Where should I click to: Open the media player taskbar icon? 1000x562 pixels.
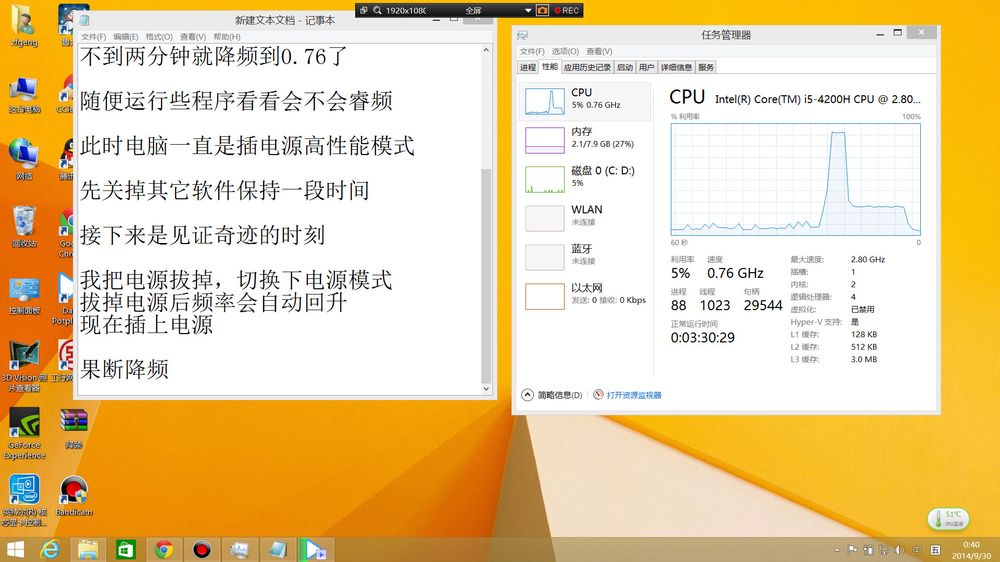click(315, 549)
